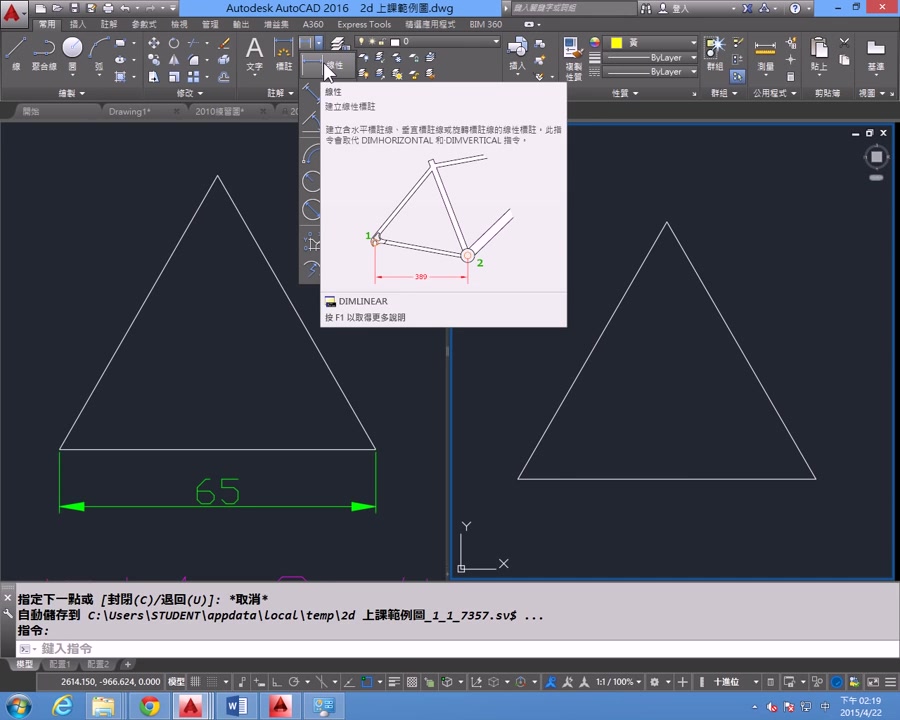The image size is (900, 720).
Task: Select the Arc (弧) tool
Action: [99, 53]
